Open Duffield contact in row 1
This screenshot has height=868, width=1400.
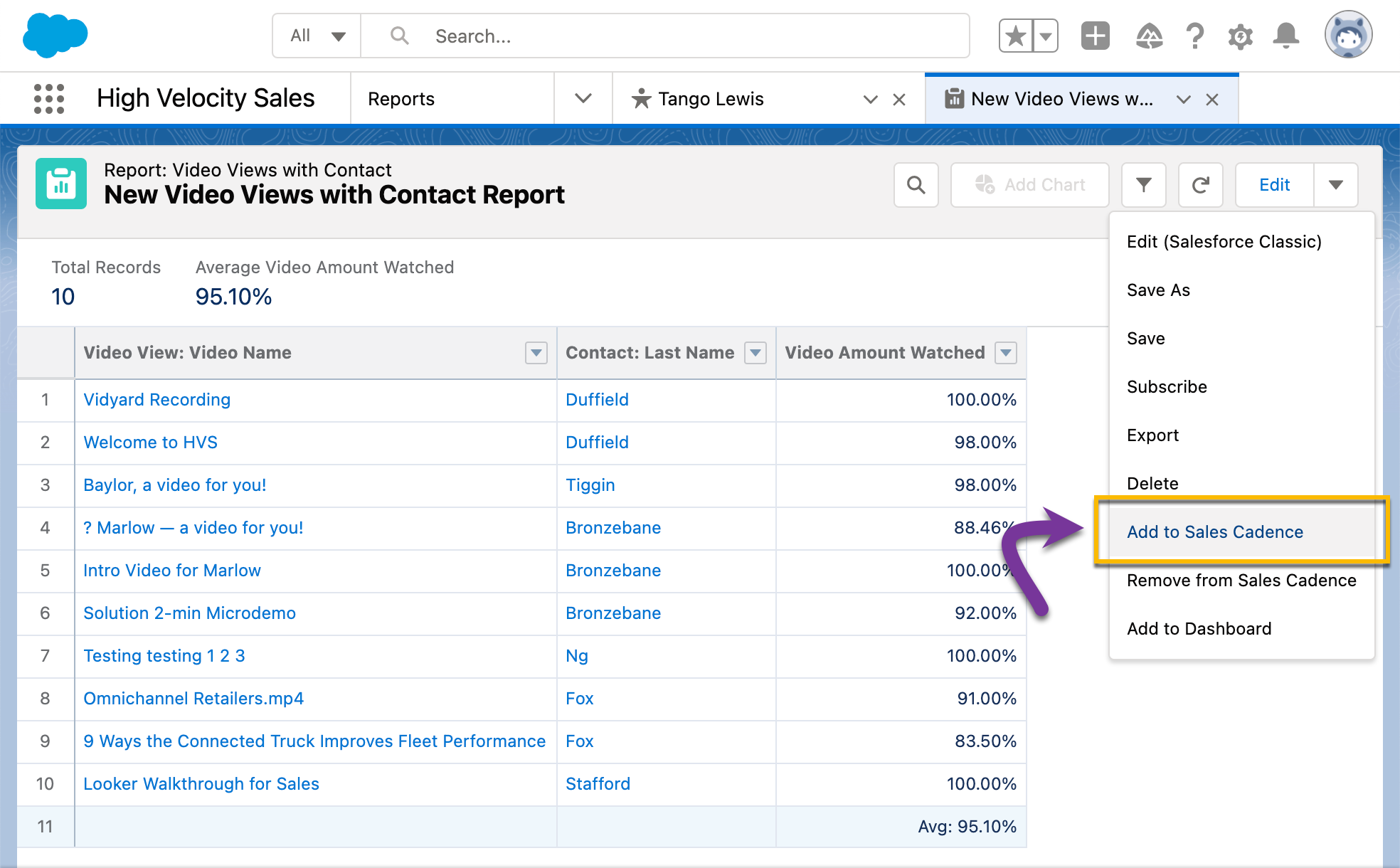(x=598, y=400)
